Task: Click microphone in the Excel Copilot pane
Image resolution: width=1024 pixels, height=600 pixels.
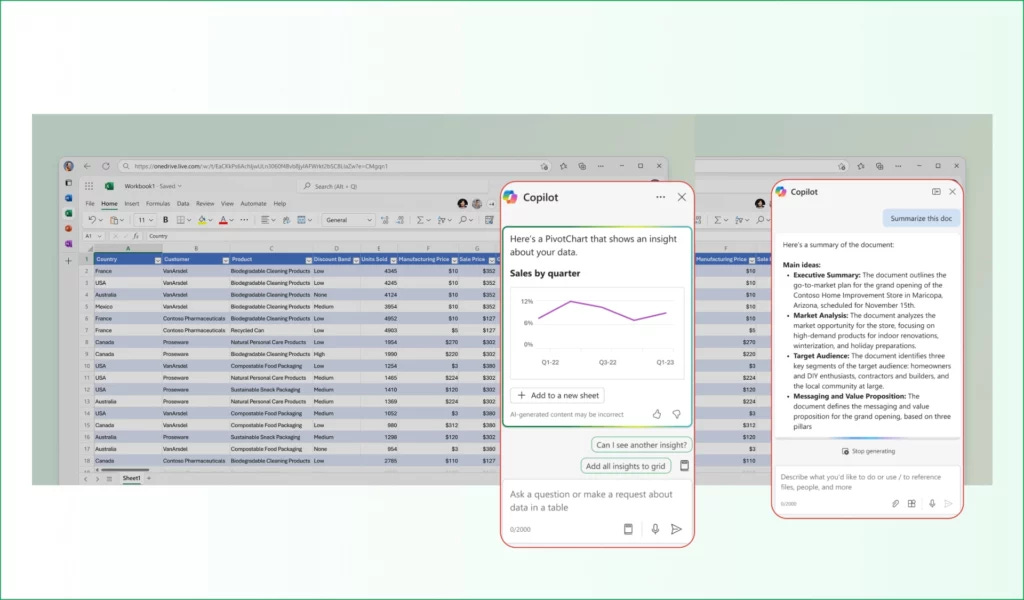Action: 655,529
